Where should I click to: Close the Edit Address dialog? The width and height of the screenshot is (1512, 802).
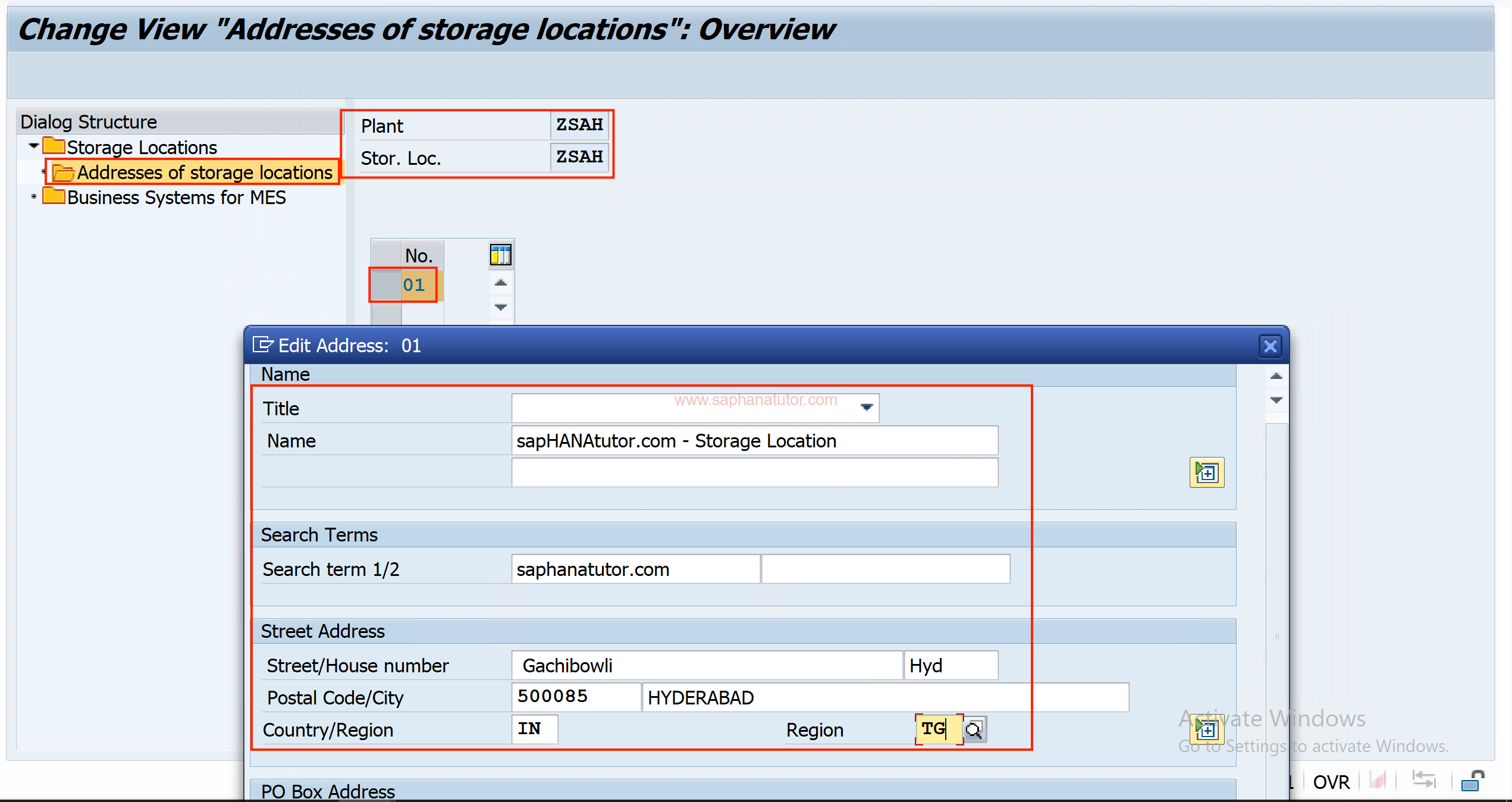[x=1270, y=346]
